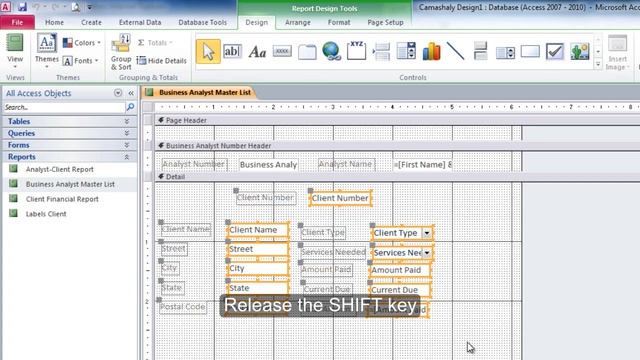Click the navigation pane Search box
Viewport: 640px width, 360px height.
64,107
